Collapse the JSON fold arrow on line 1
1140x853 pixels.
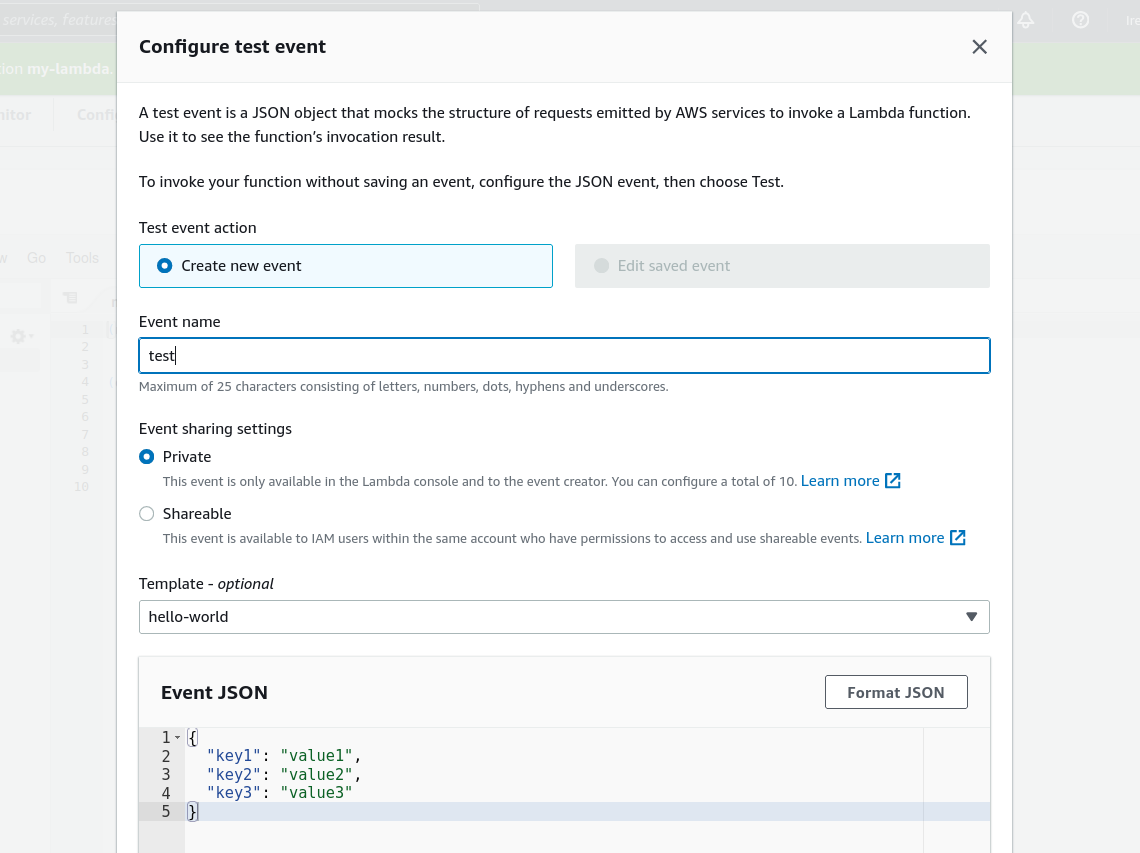[x=177, y=737]
